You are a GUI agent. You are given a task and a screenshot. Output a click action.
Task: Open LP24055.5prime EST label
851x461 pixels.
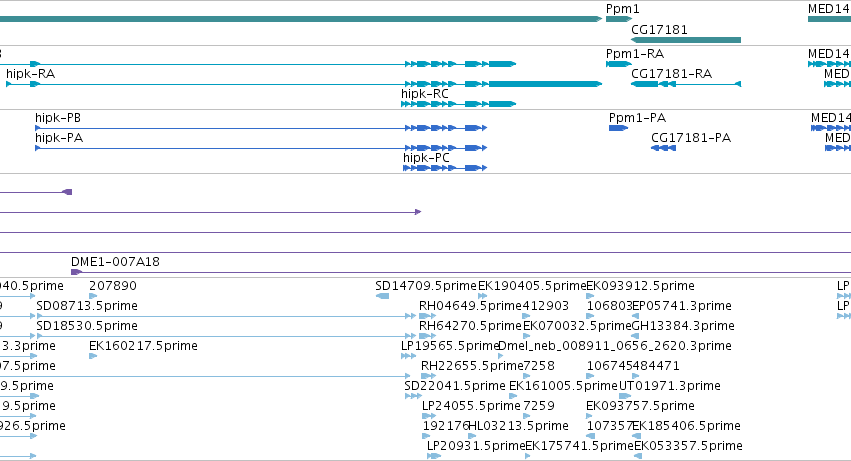pyautogui.click(x=471, y=406)
